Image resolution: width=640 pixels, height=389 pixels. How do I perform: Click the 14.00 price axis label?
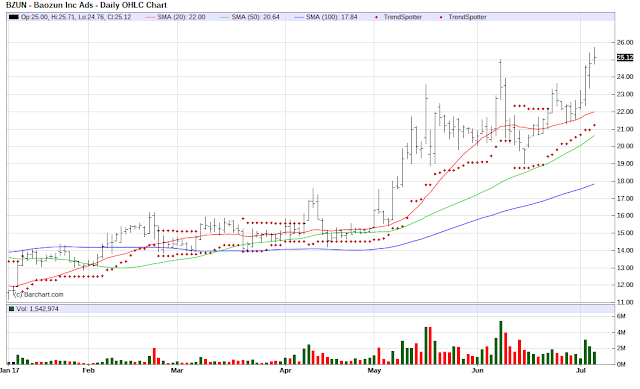coord(625,251)
